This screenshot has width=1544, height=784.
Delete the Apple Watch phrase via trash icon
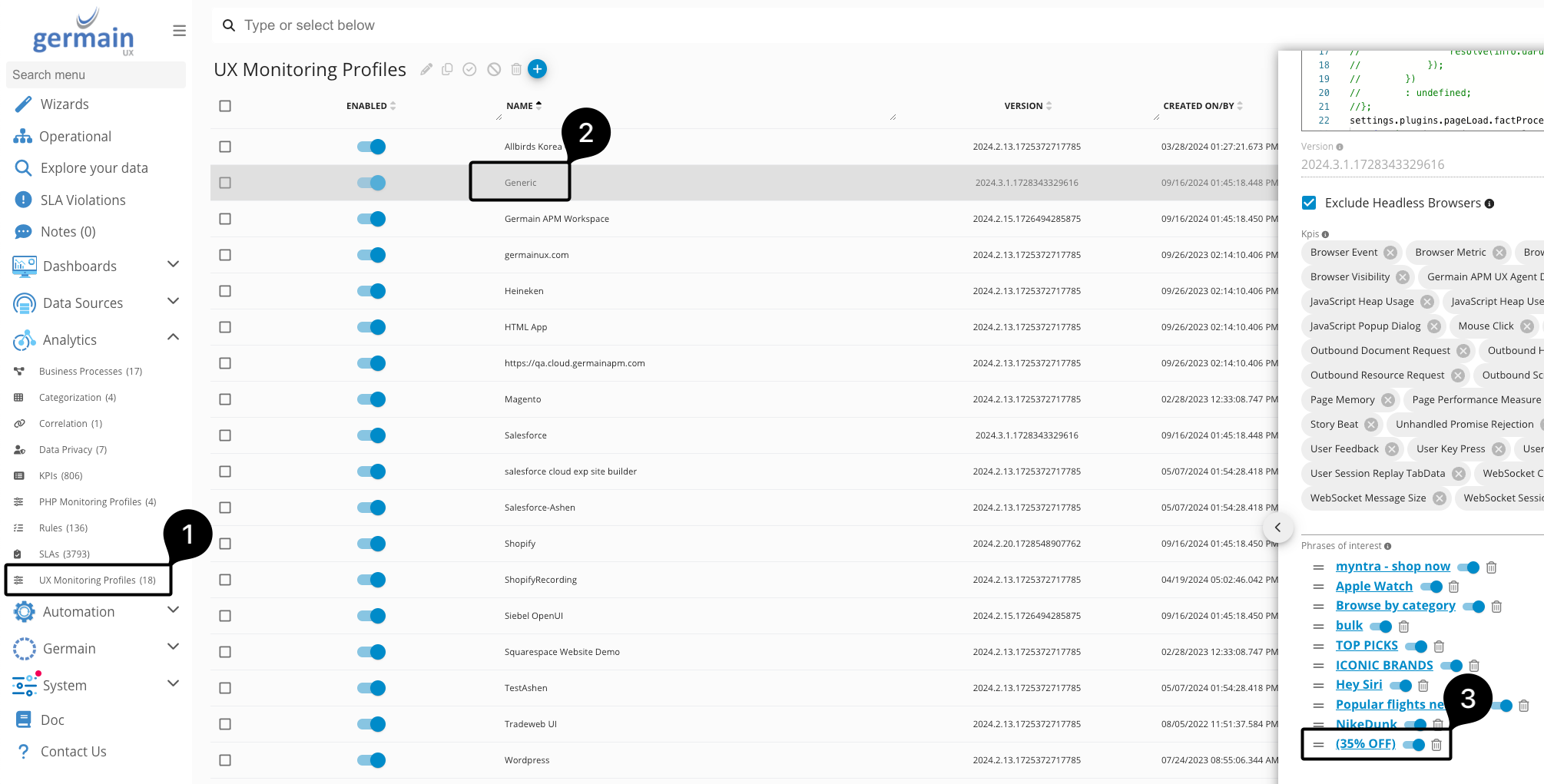1453,587
